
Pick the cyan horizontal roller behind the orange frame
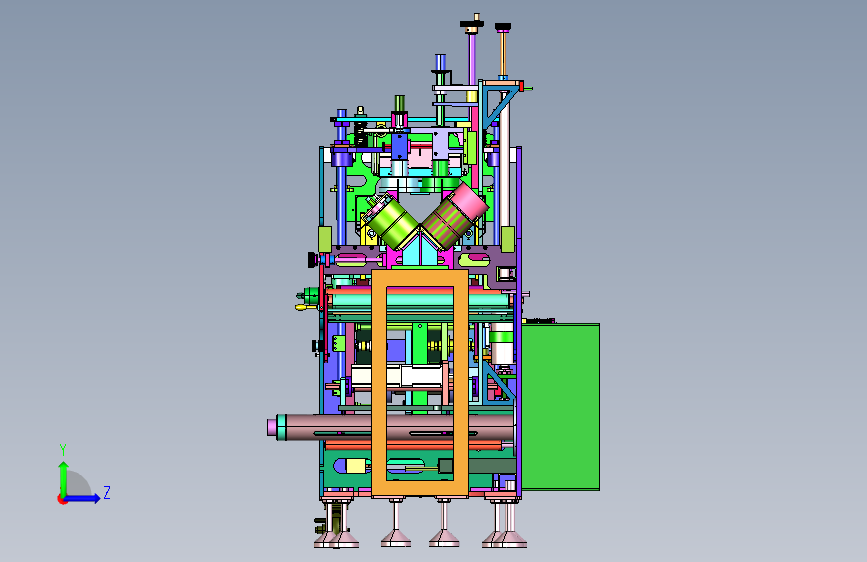[420, 301]
